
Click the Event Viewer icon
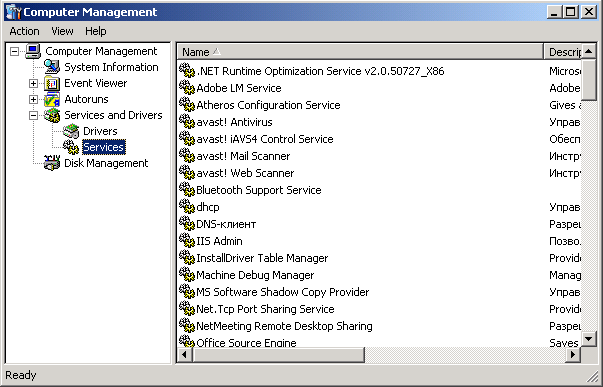52,83
